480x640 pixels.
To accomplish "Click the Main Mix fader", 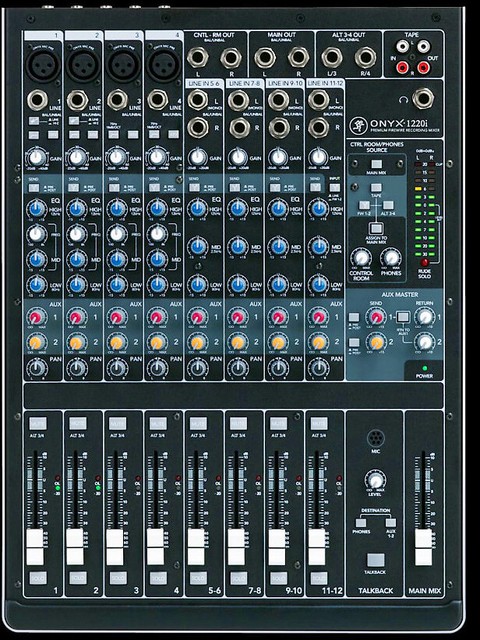I will click(x=424, y=547).
